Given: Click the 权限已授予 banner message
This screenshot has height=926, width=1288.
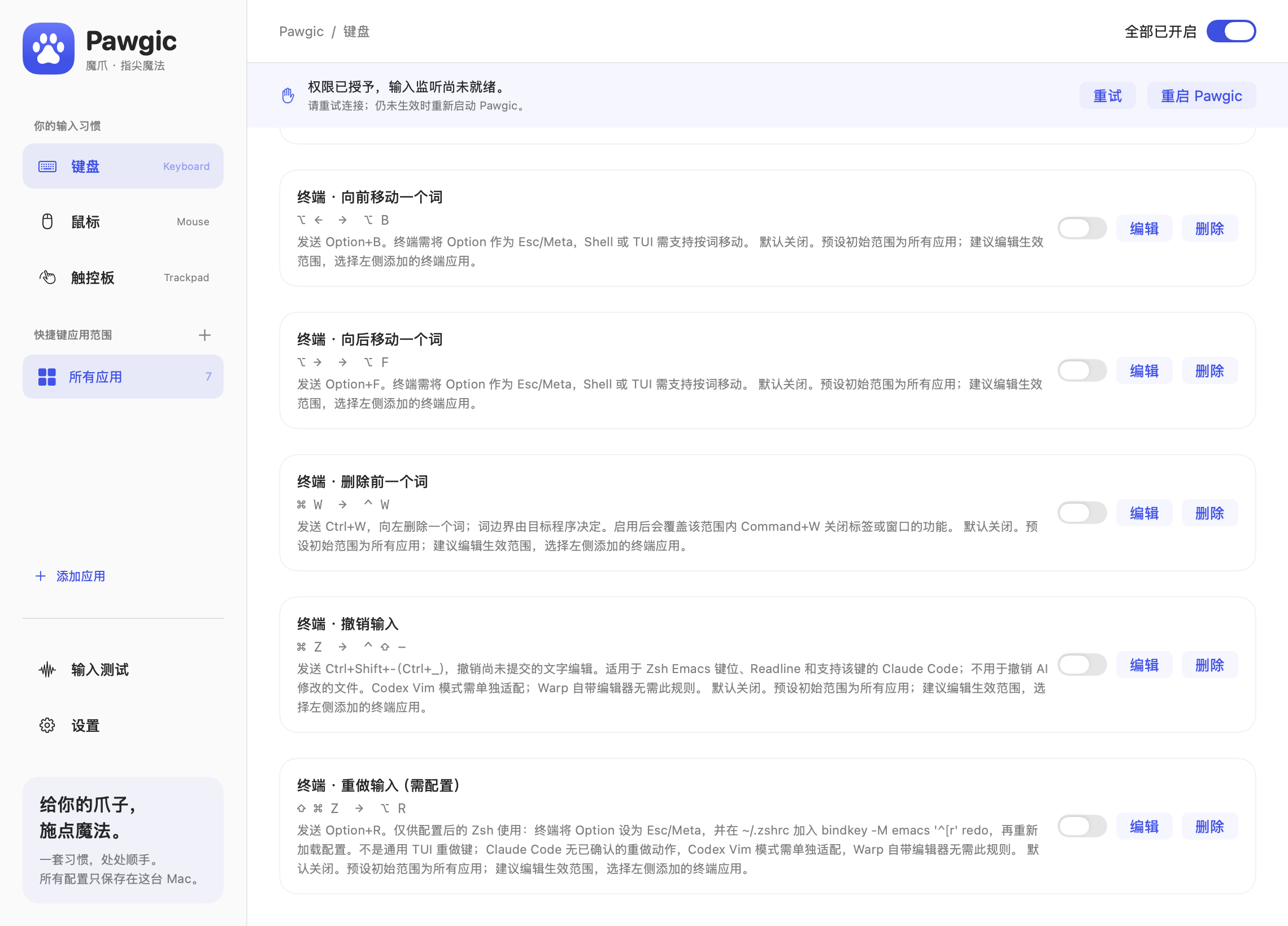Looking at the screenshot, I should [407, 86].
